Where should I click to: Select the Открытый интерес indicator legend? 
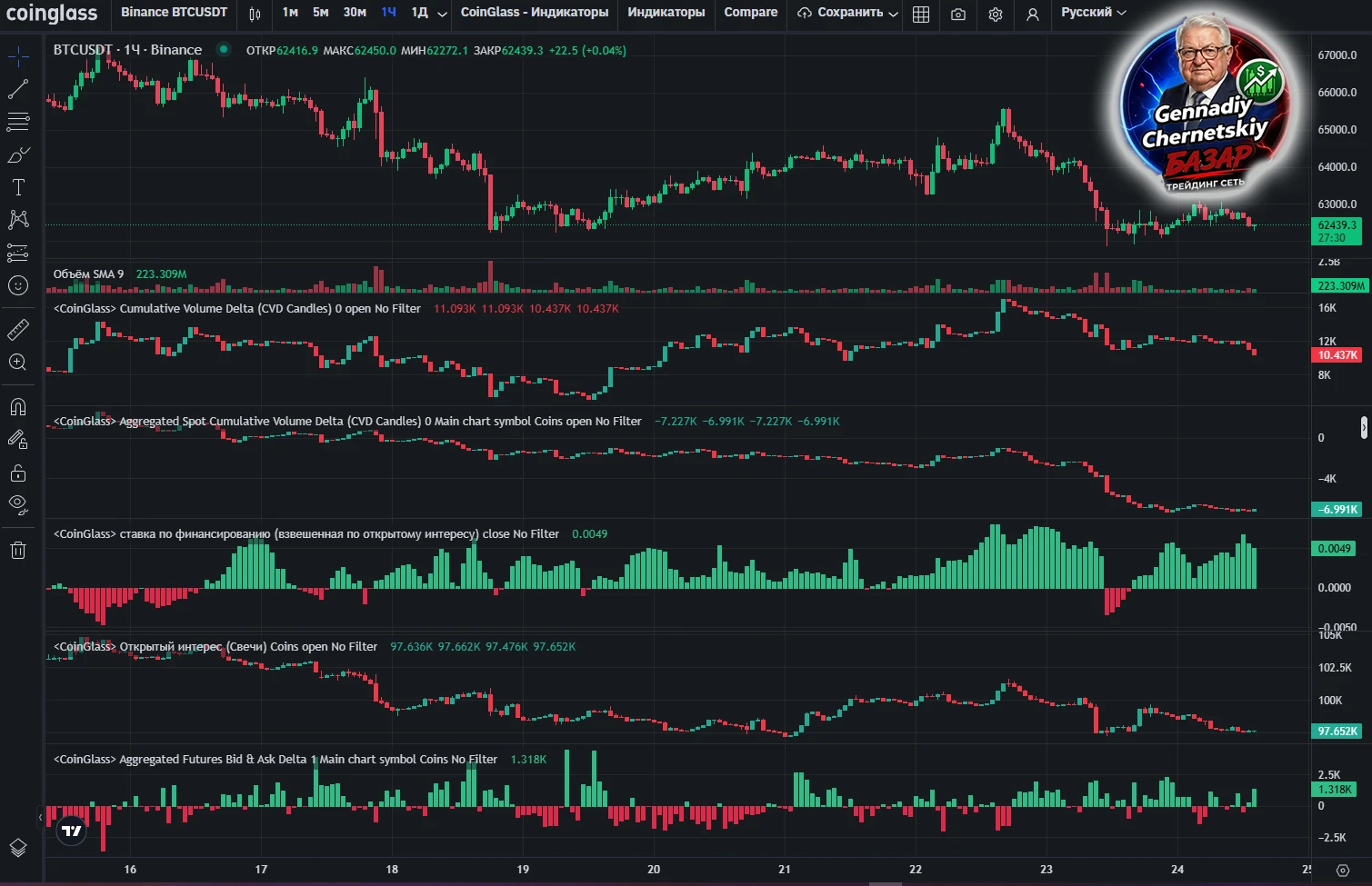coord(215,647)
